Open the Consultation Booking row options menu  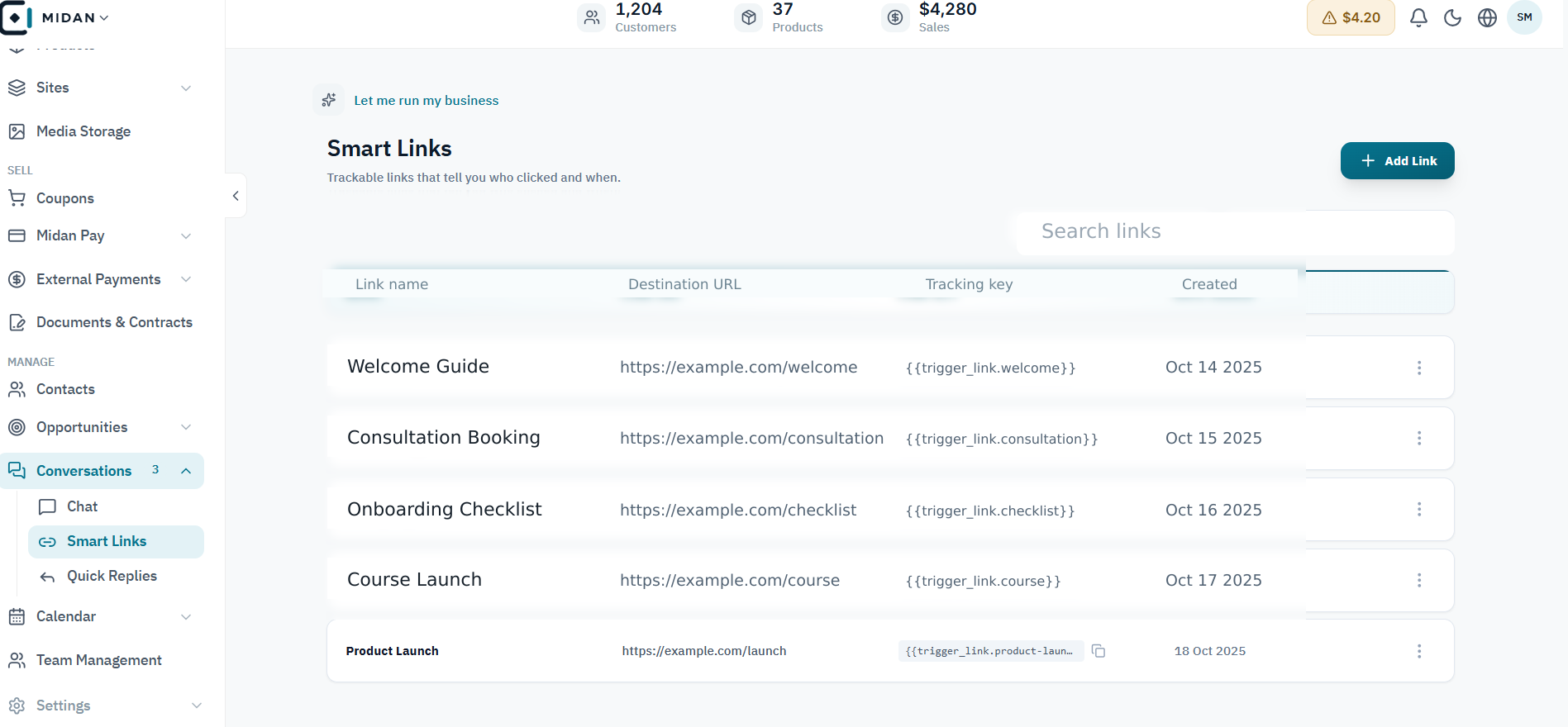point(1419,439)
